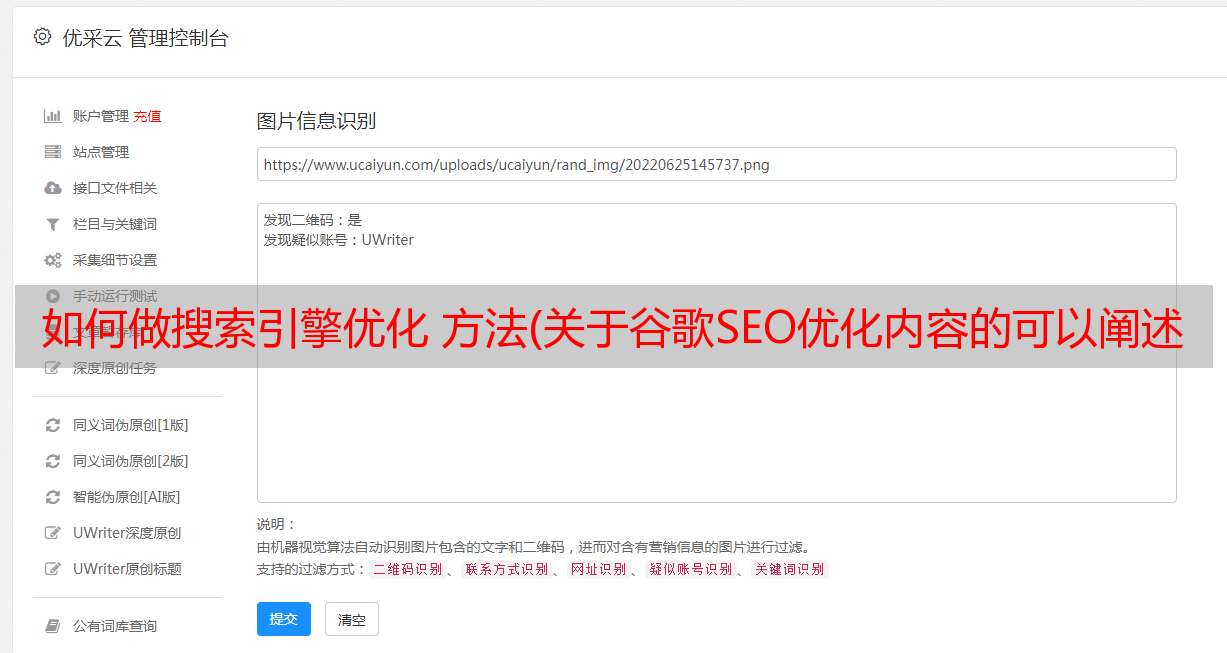Click the bar chart icon for 账户管理

coord(53,116)
